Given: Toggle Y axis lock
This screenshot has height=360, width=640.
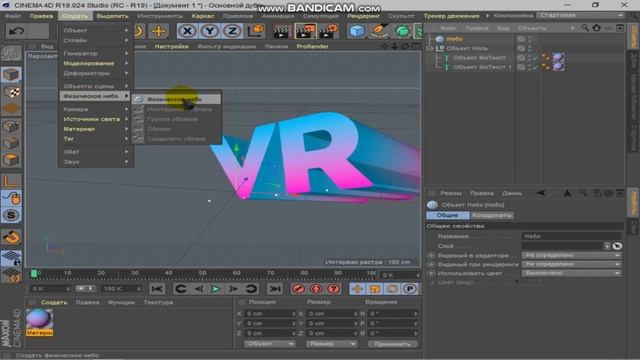Looking at the screenshot, I should [210, 31].
